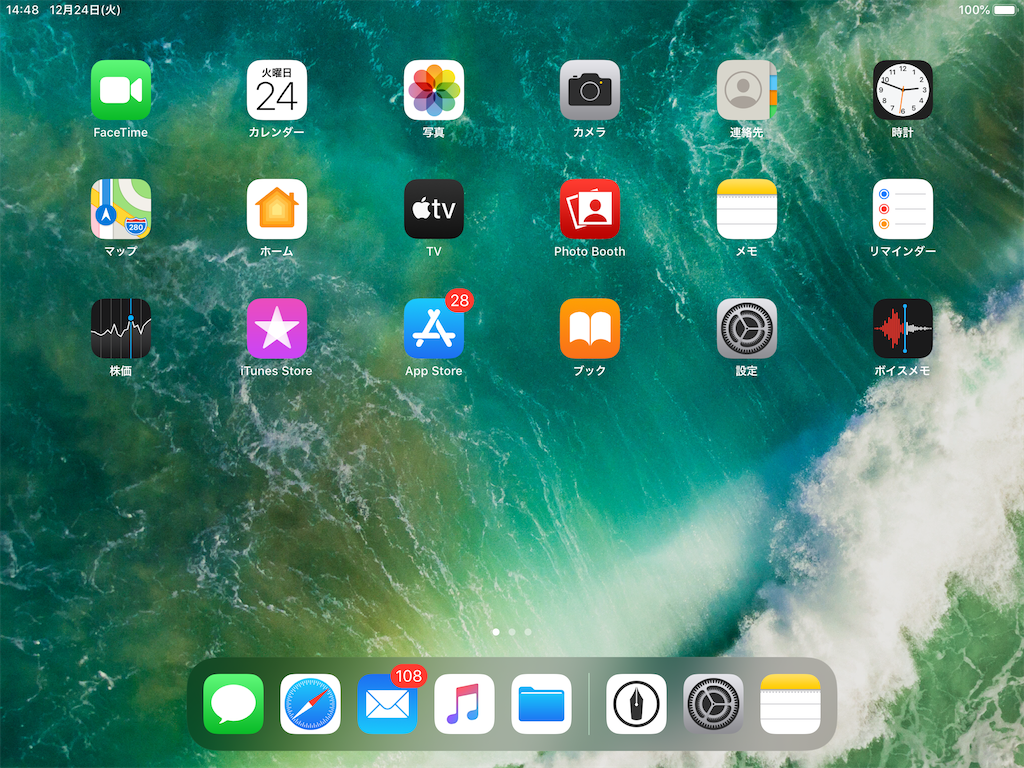Open the Camera app (カメラ)

coord(590,90)
